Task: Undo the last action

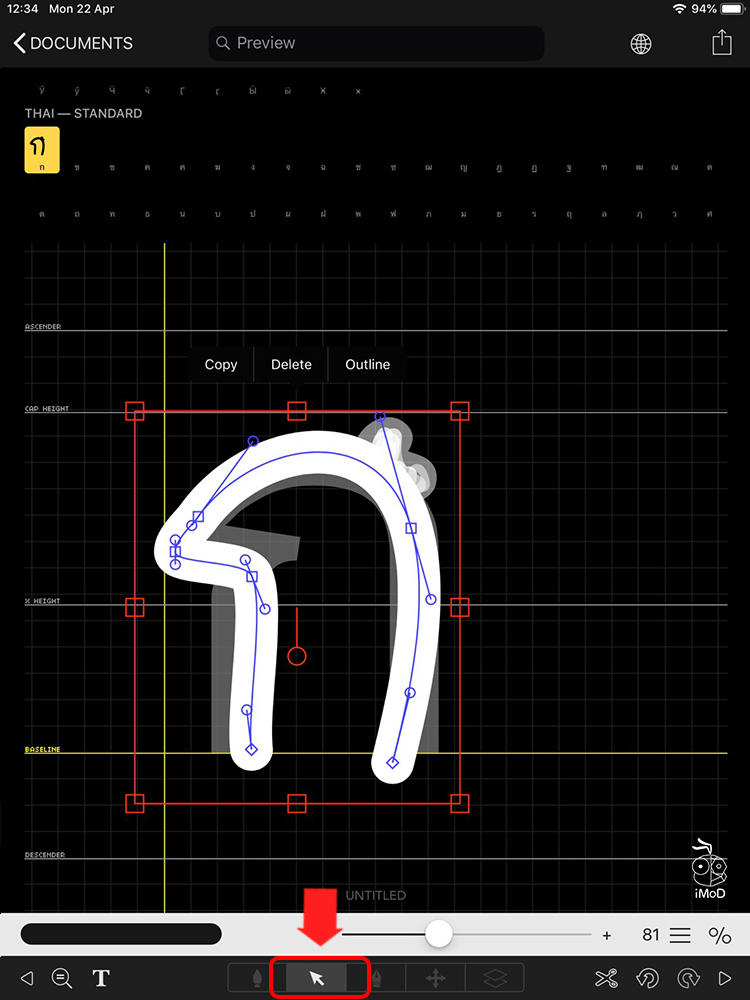Action: pos(648,978)
